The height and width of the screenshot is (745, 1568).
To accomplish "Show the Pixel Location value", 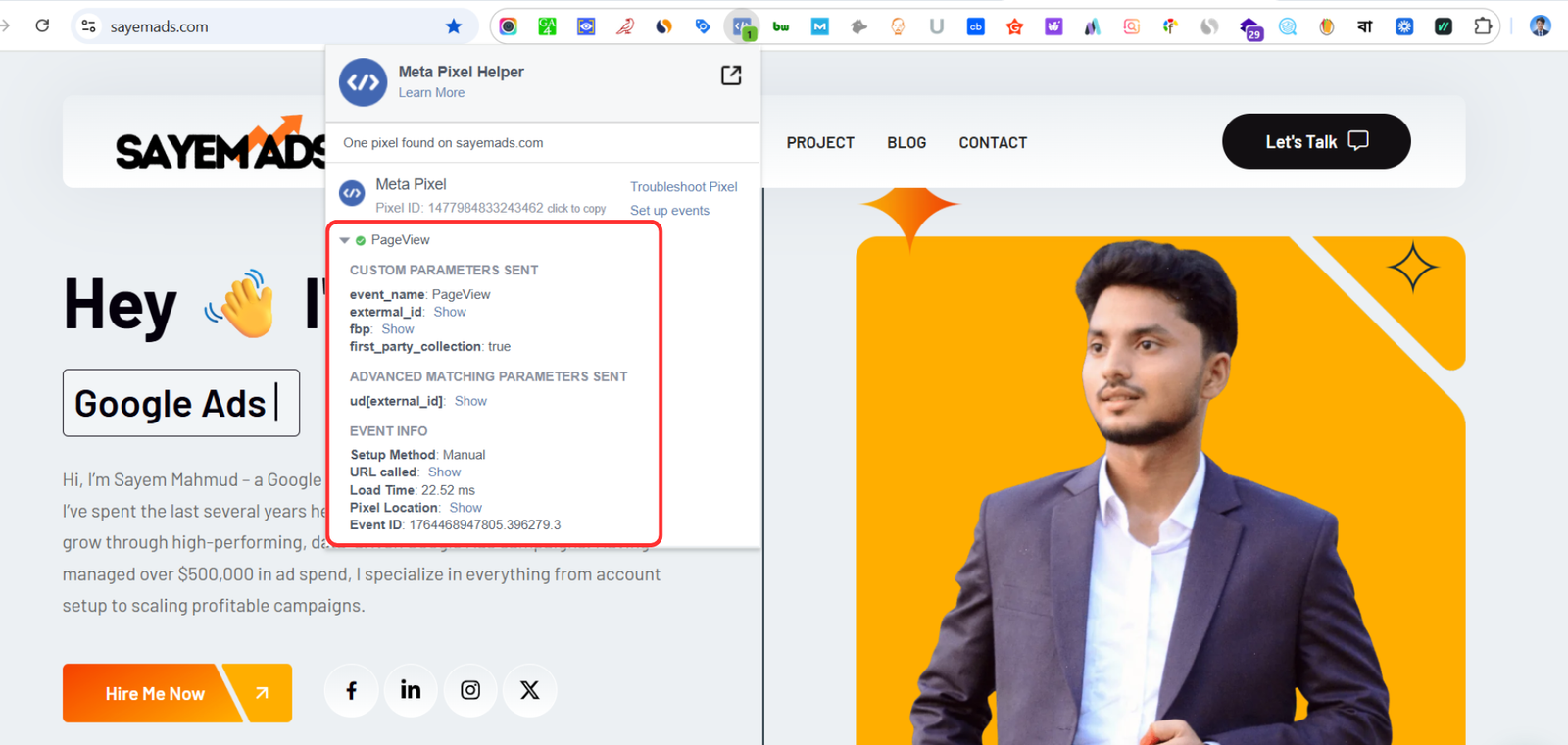I will pyautogui.click(x=465, y=508).
